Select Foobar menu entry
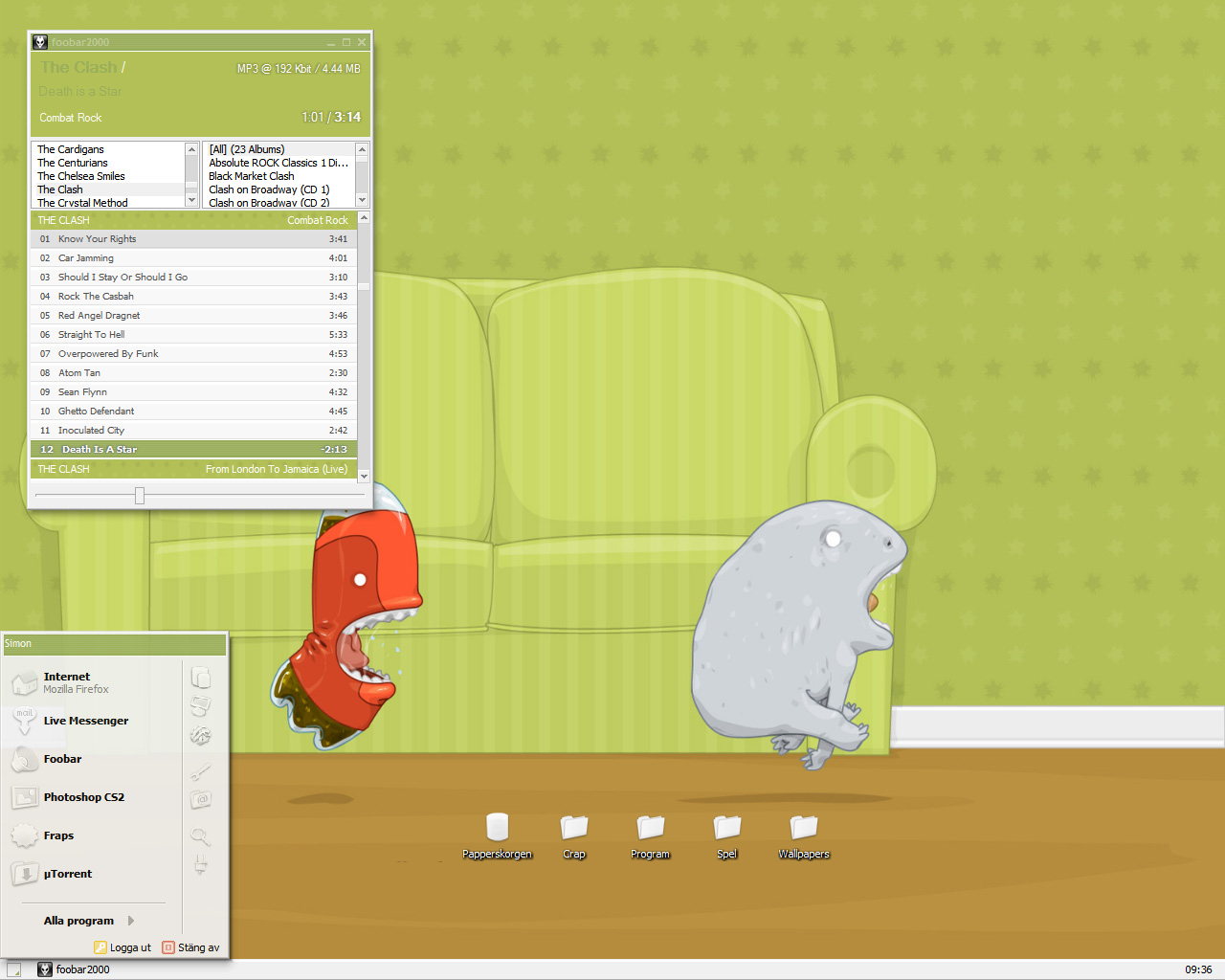The width and height of the screenshot is (1225, 980). (94, 759)
